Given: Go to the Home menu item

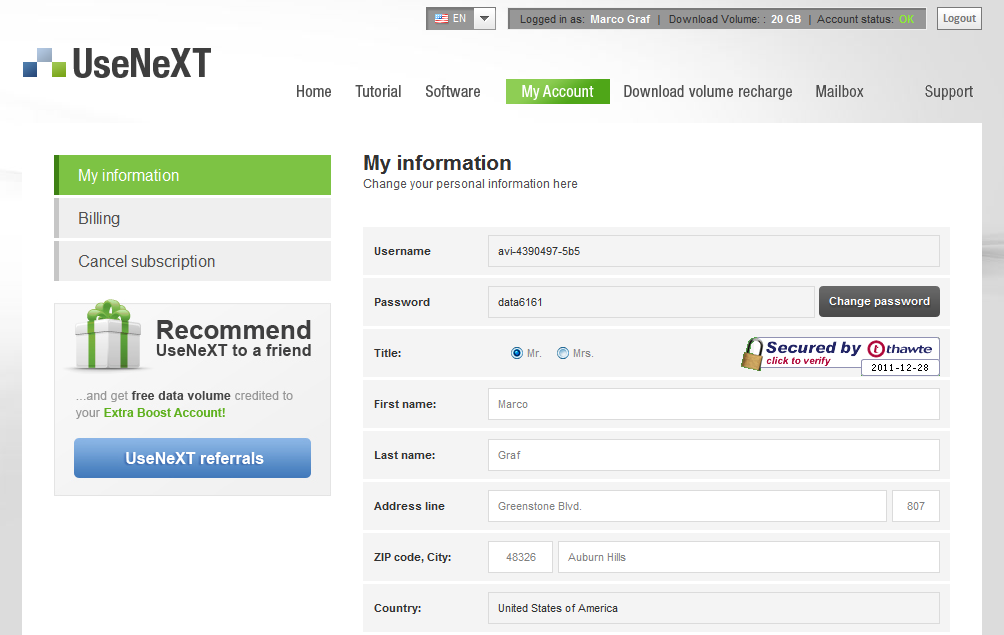Looking at the screenshot, I should [314, 92].
